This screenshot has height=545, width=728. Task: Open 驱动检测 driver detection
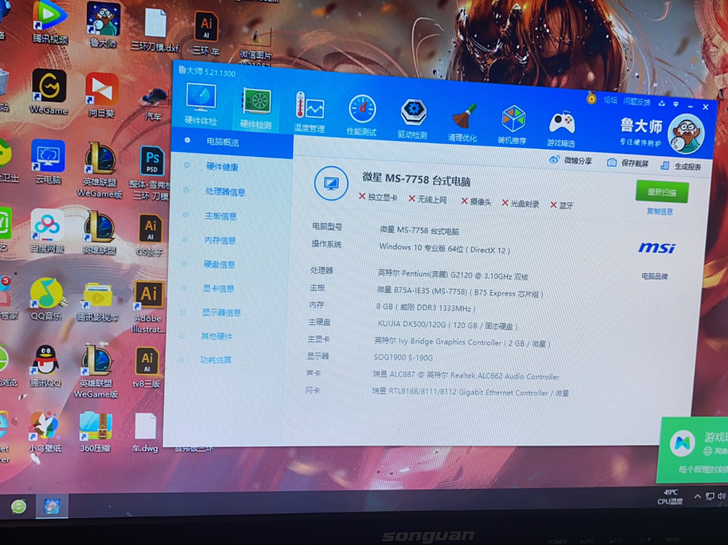(412, 118)
